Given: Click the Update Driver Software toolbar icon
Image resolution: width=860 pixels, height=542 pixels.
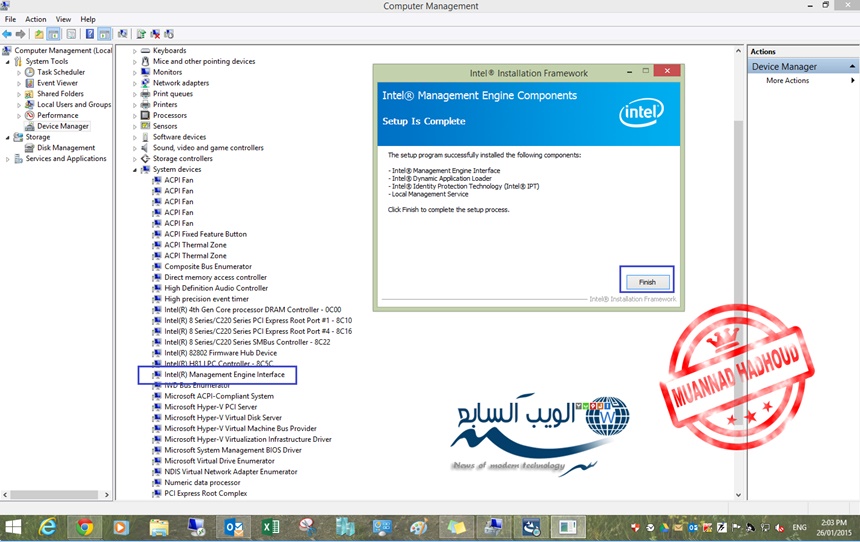Looking at the screenshot, I should tap(141, 34).
